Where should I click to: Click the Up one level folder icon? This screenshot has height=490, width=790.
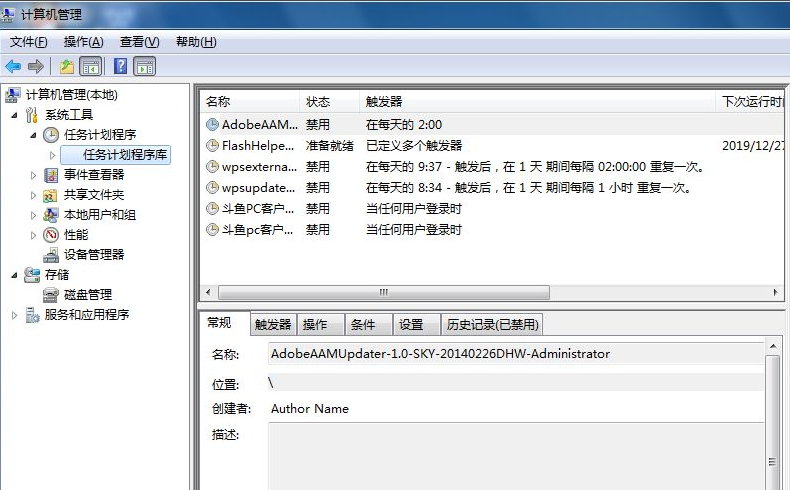(x=66, y=66)
